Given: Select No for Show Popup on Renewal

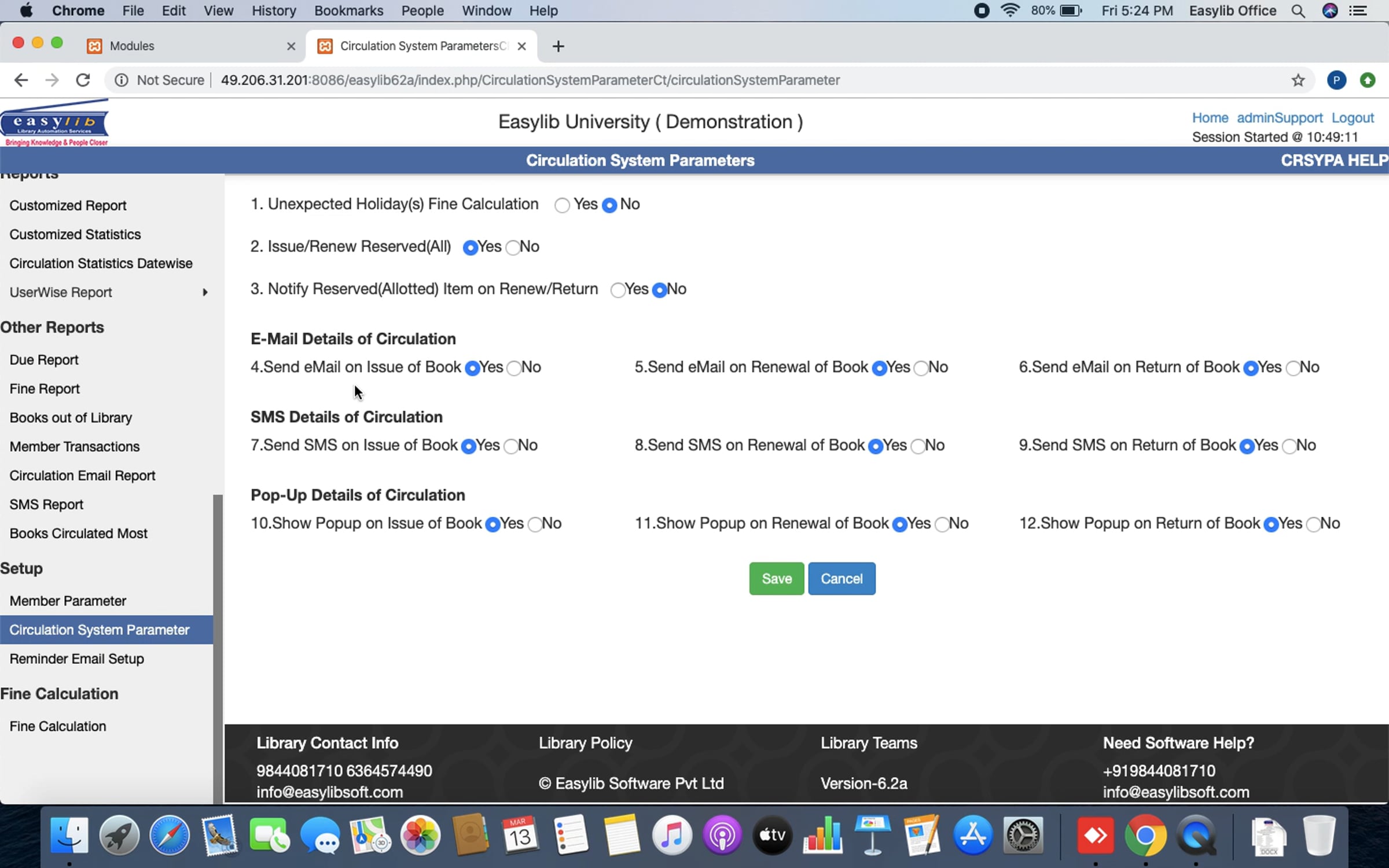Looking at the screenshot, I should click(942, 524).
